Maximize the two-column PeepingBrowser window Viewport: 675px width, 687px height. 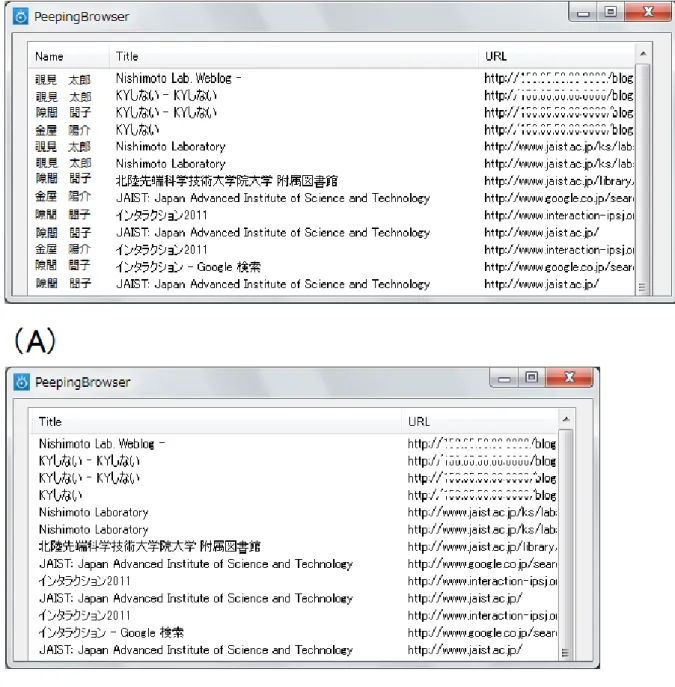pyautogui.click(x=532, y=377)
